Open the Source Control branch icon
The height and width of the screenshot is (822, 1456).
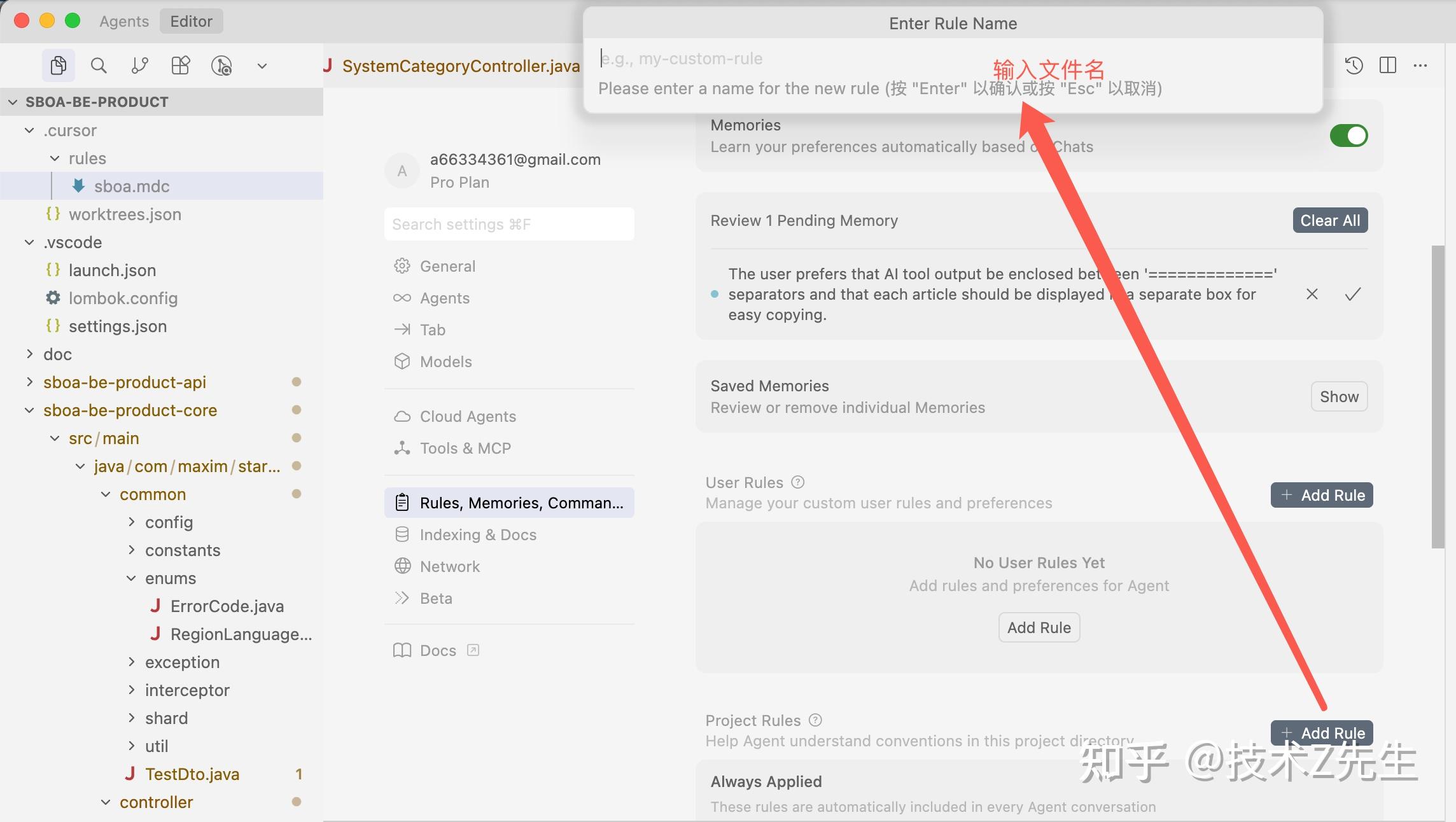[139, 66]
